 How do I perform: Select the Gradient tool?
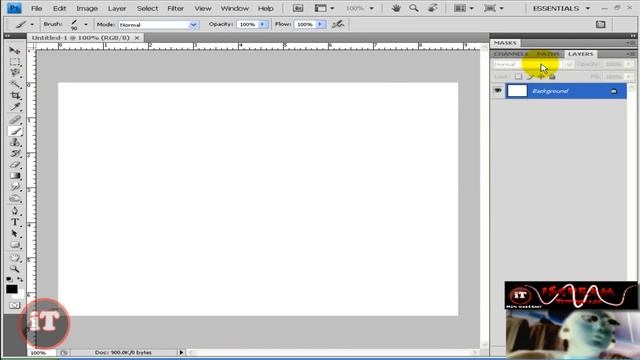click(x=15, y=176)
